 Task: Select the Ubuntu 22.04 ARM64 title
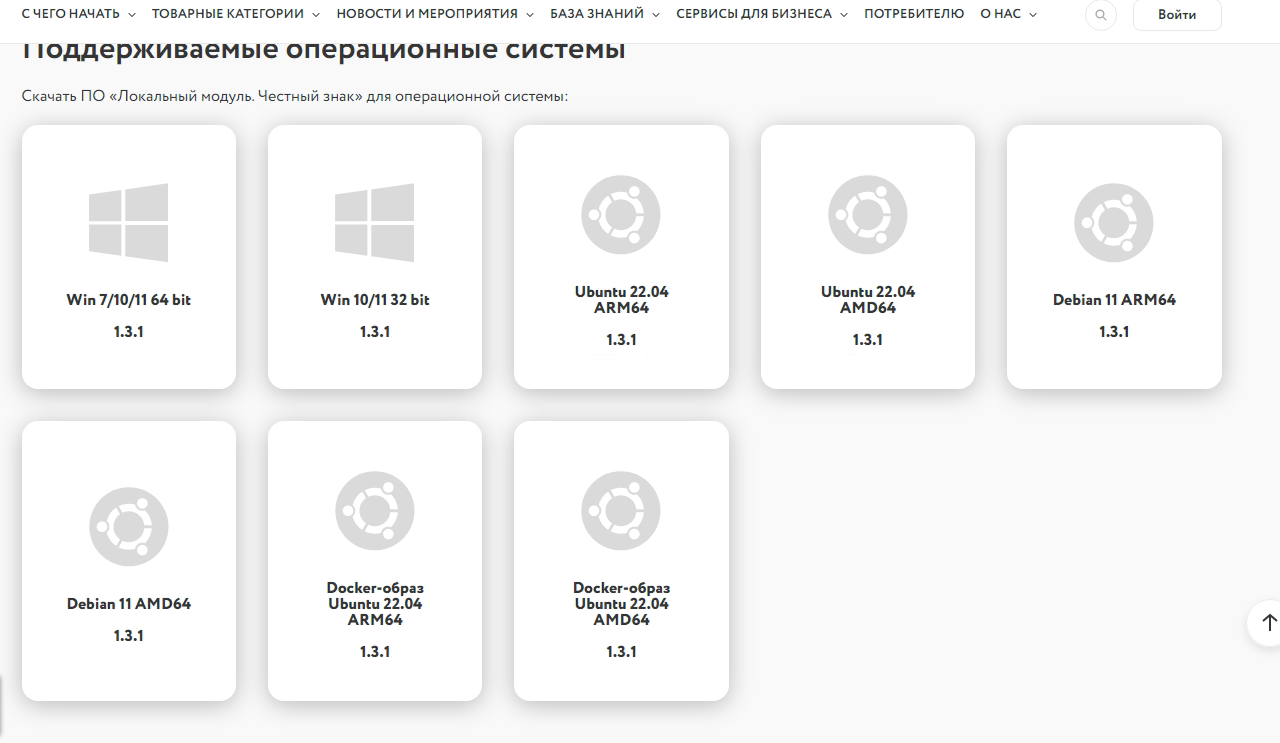point(621,300)
